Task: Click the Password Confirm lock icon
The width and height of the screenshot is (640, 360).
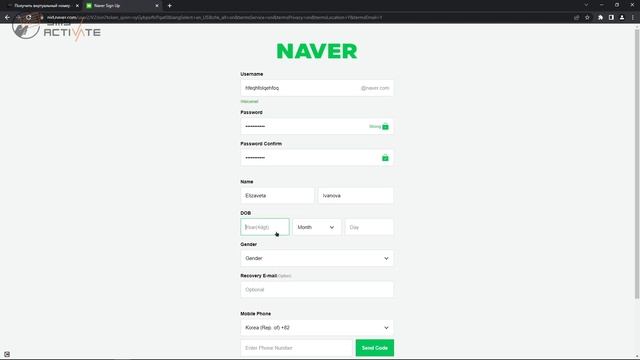Action: (x=385, y=158)
